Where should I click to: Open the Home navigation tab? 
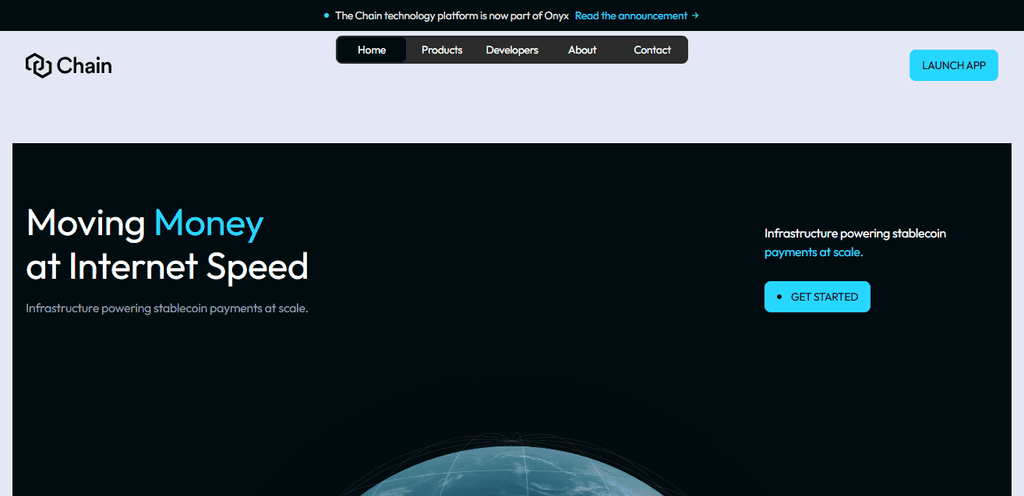(372, 50)
